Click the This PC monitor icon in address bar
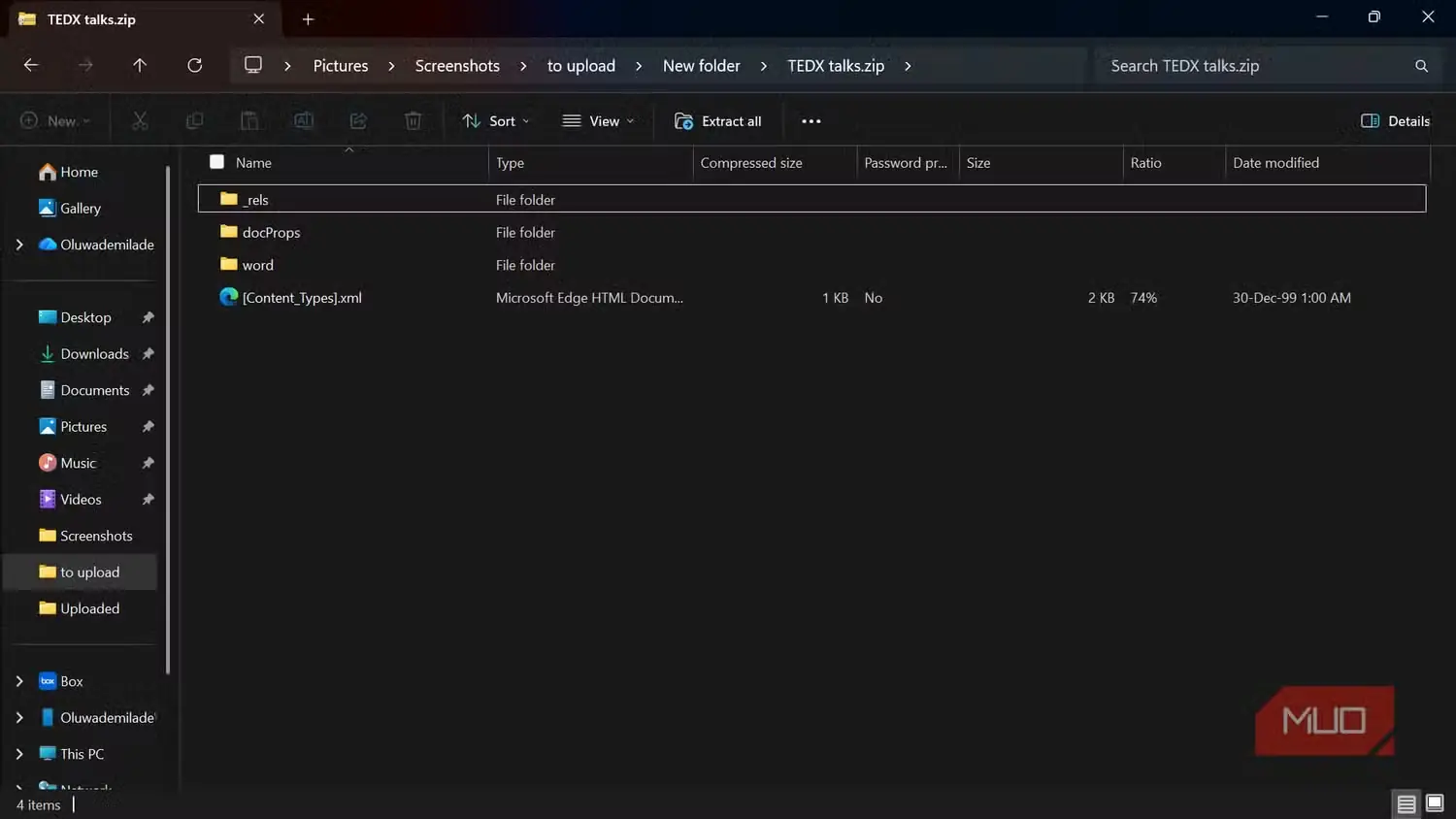 pos(253,65)
